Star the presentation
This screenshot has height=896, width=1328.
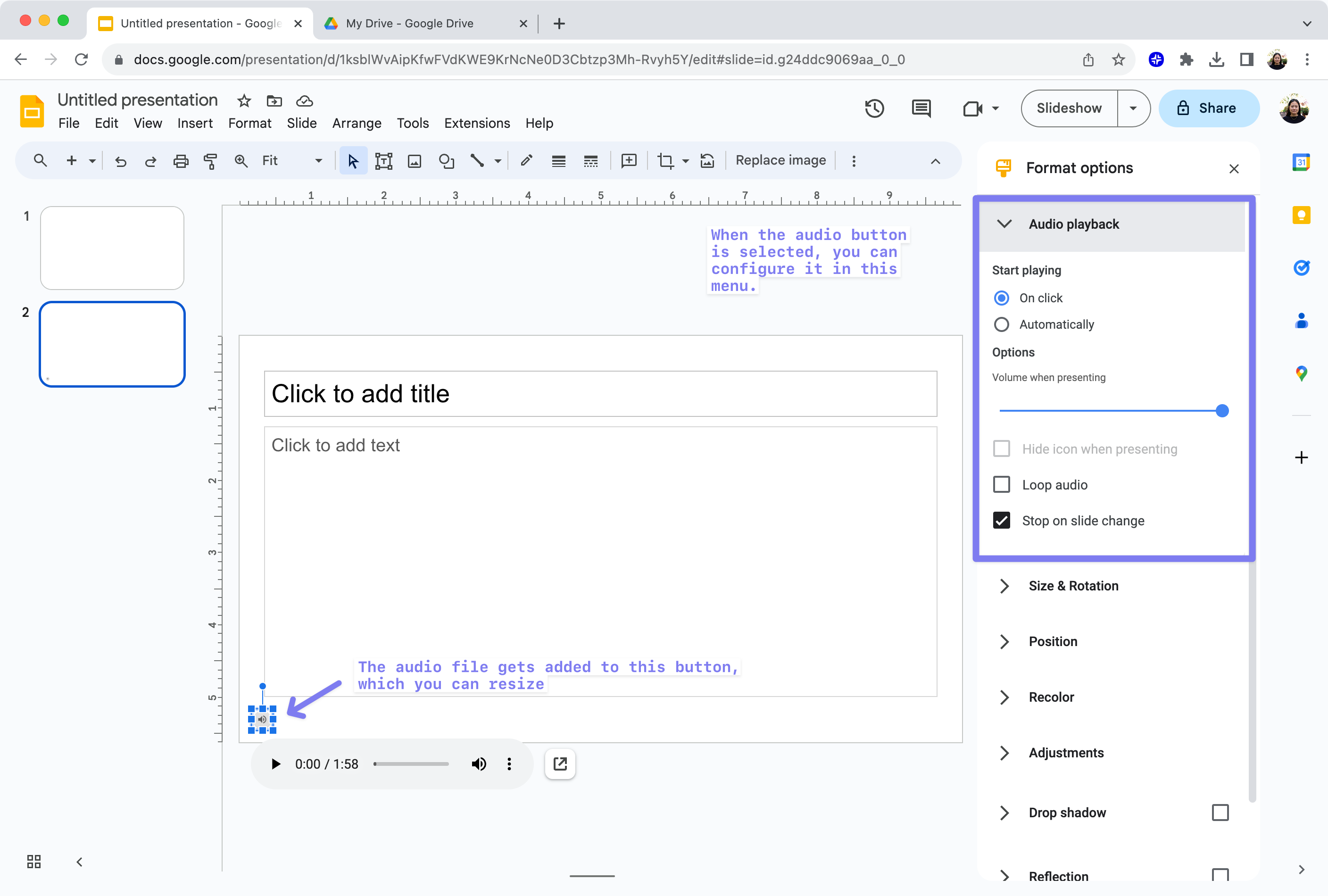point(244,101)
